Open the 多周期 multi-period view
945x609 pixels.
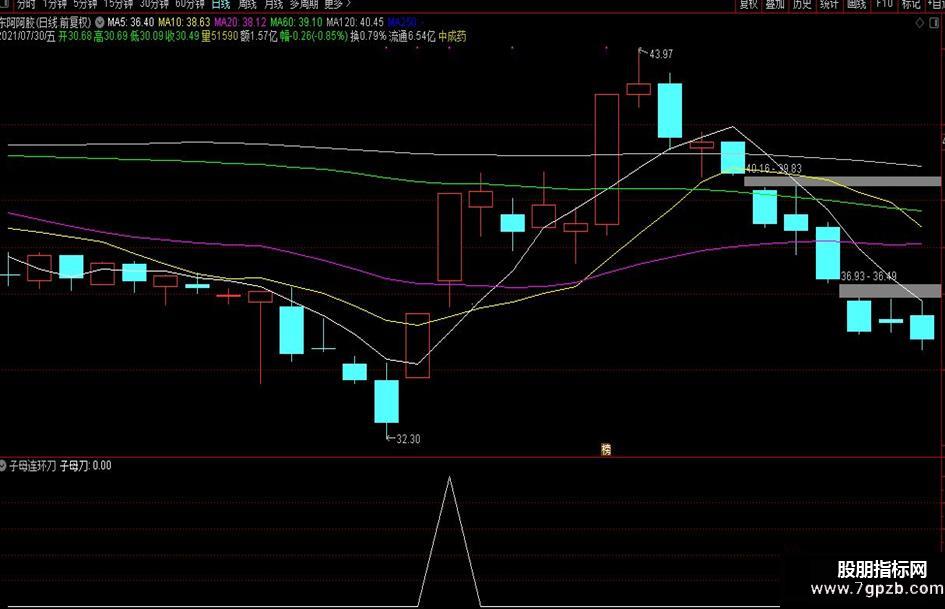[x=304, y=4]
